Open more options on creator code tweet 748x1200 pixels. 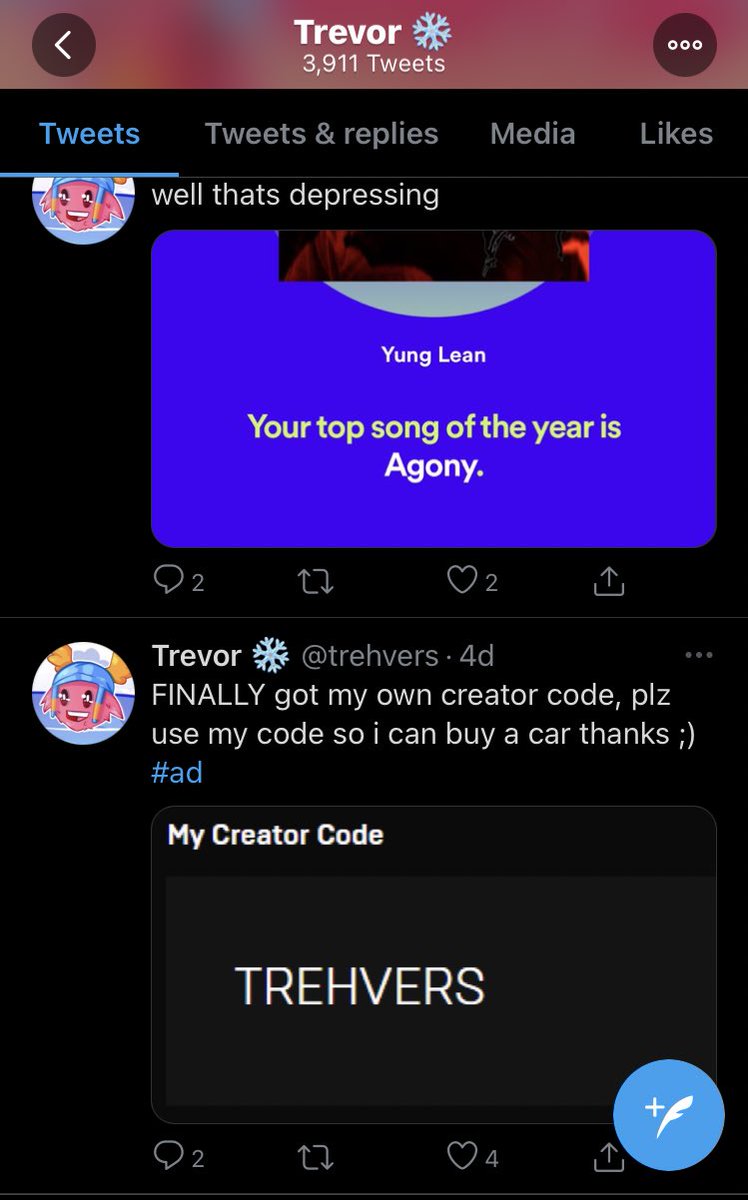pos(699,655)
